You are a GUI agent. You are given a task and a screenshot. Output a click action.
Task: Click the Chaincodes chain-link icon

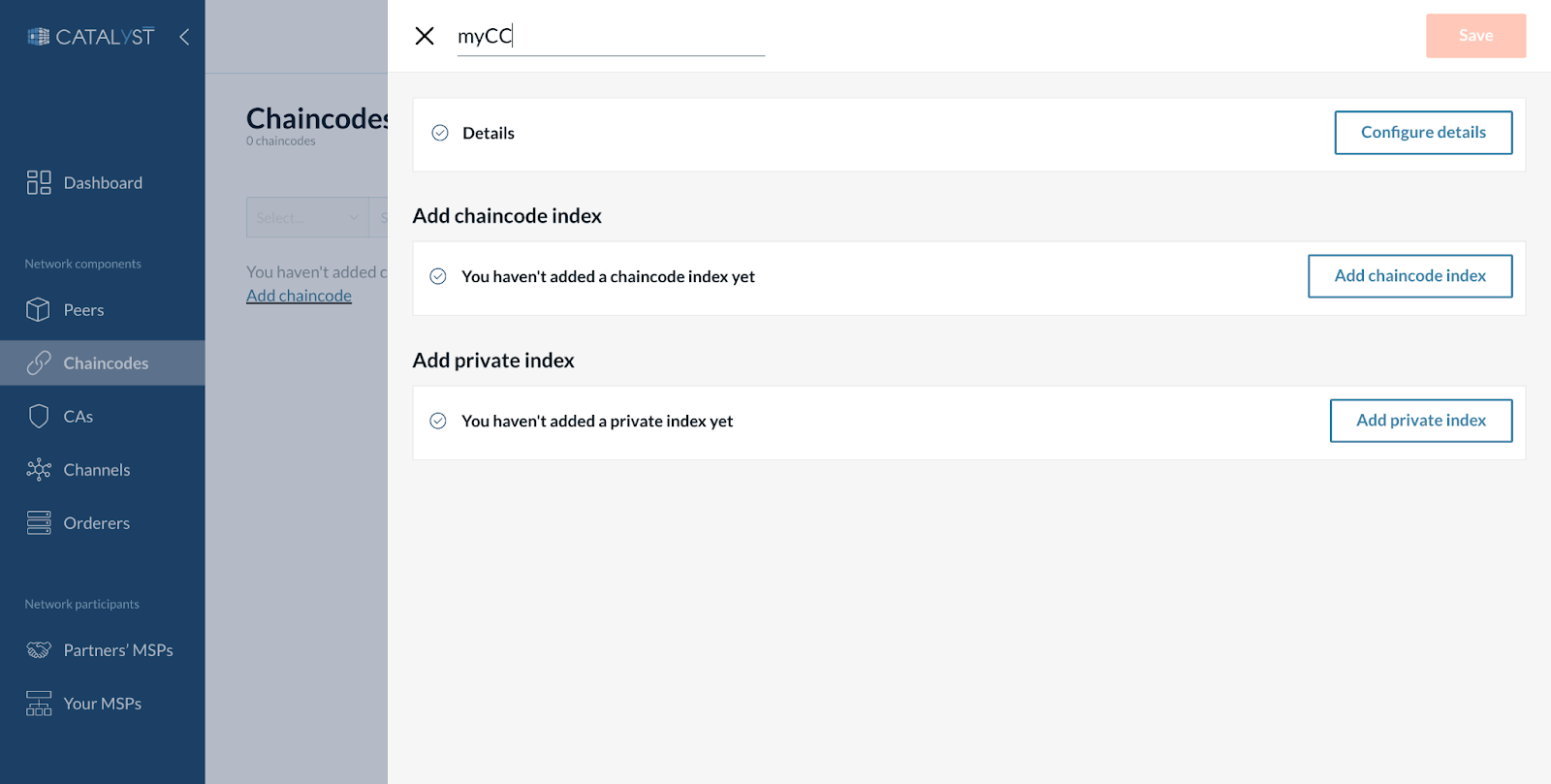39,362
